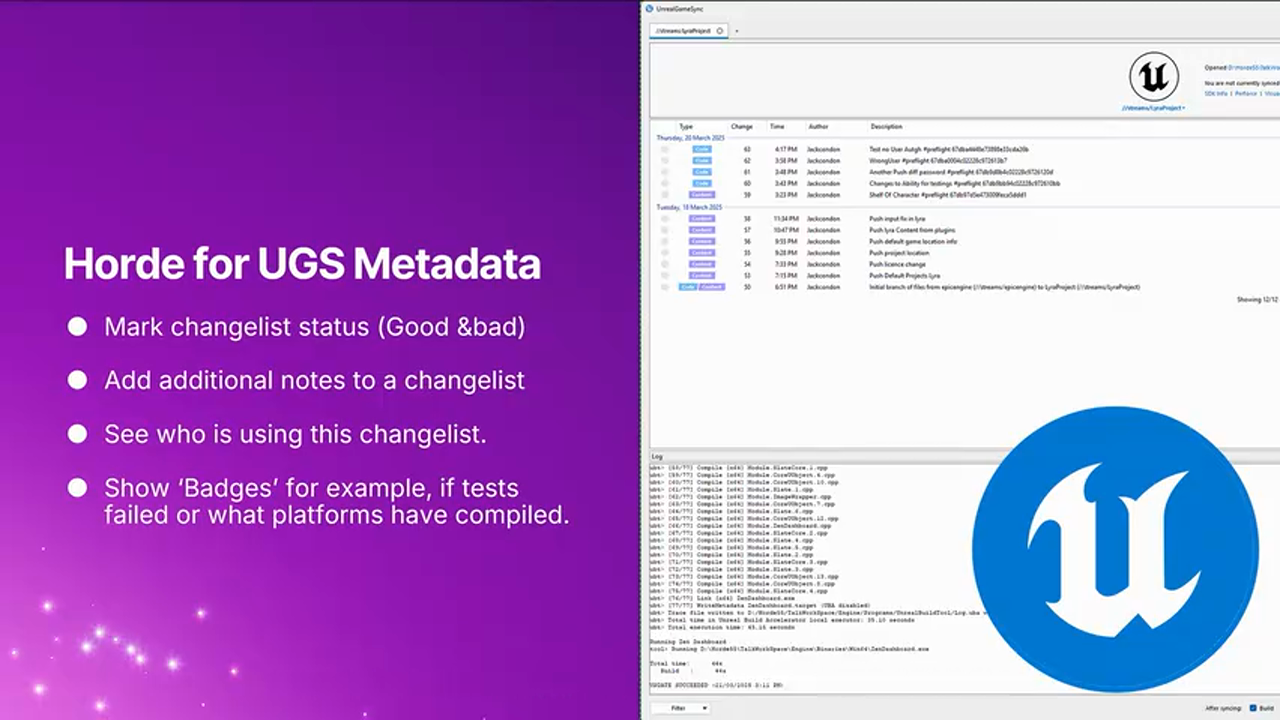The image size is (1280, 720).
Task: Open the new tab dropdown arrow
Action: pos(737,31)
